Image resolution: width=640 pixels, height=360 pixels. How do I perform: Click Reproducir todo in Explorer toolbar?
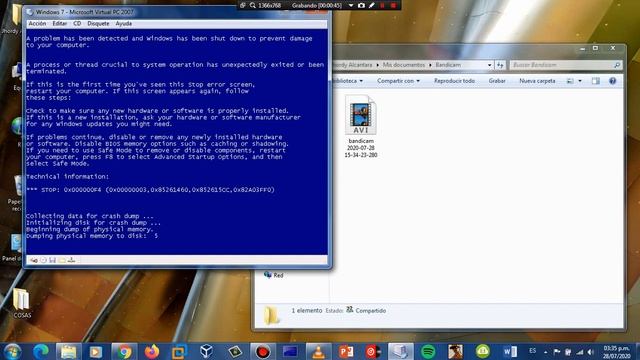pyautogui.click(x=454, y=81)
